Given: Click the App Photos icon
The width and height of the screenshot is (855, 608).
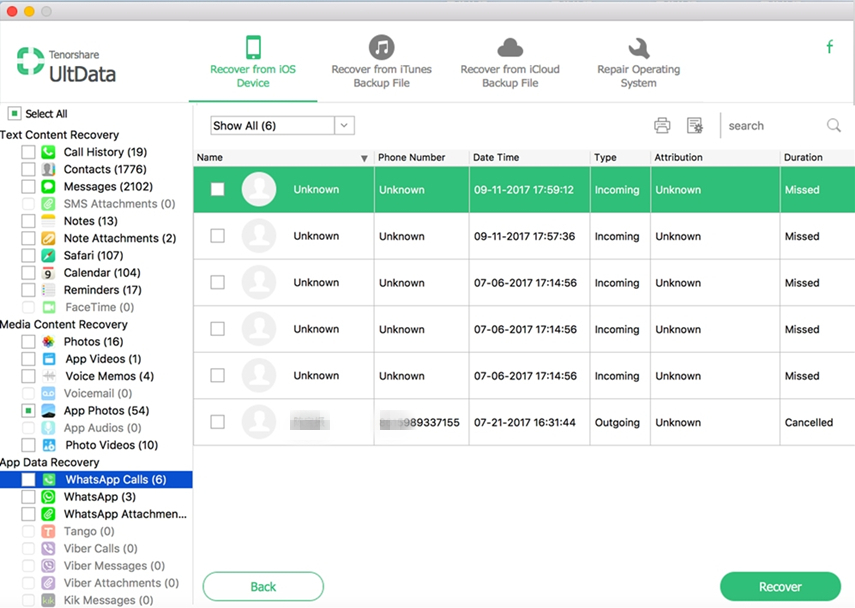Looking at the screenshot, I should click(x=49, y=411).
